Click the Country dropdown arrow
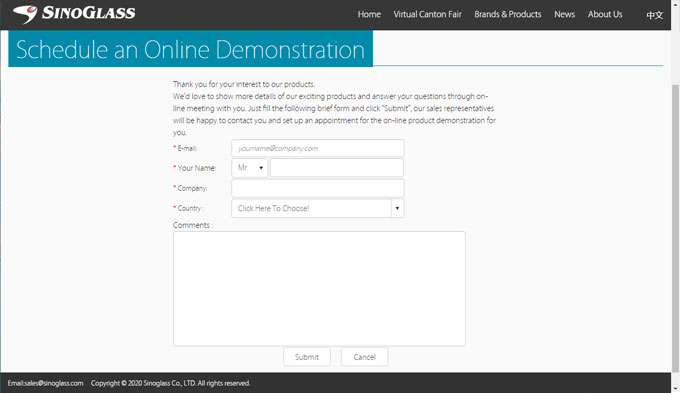This screenshot has height=393, width=680. coord(398,208)
